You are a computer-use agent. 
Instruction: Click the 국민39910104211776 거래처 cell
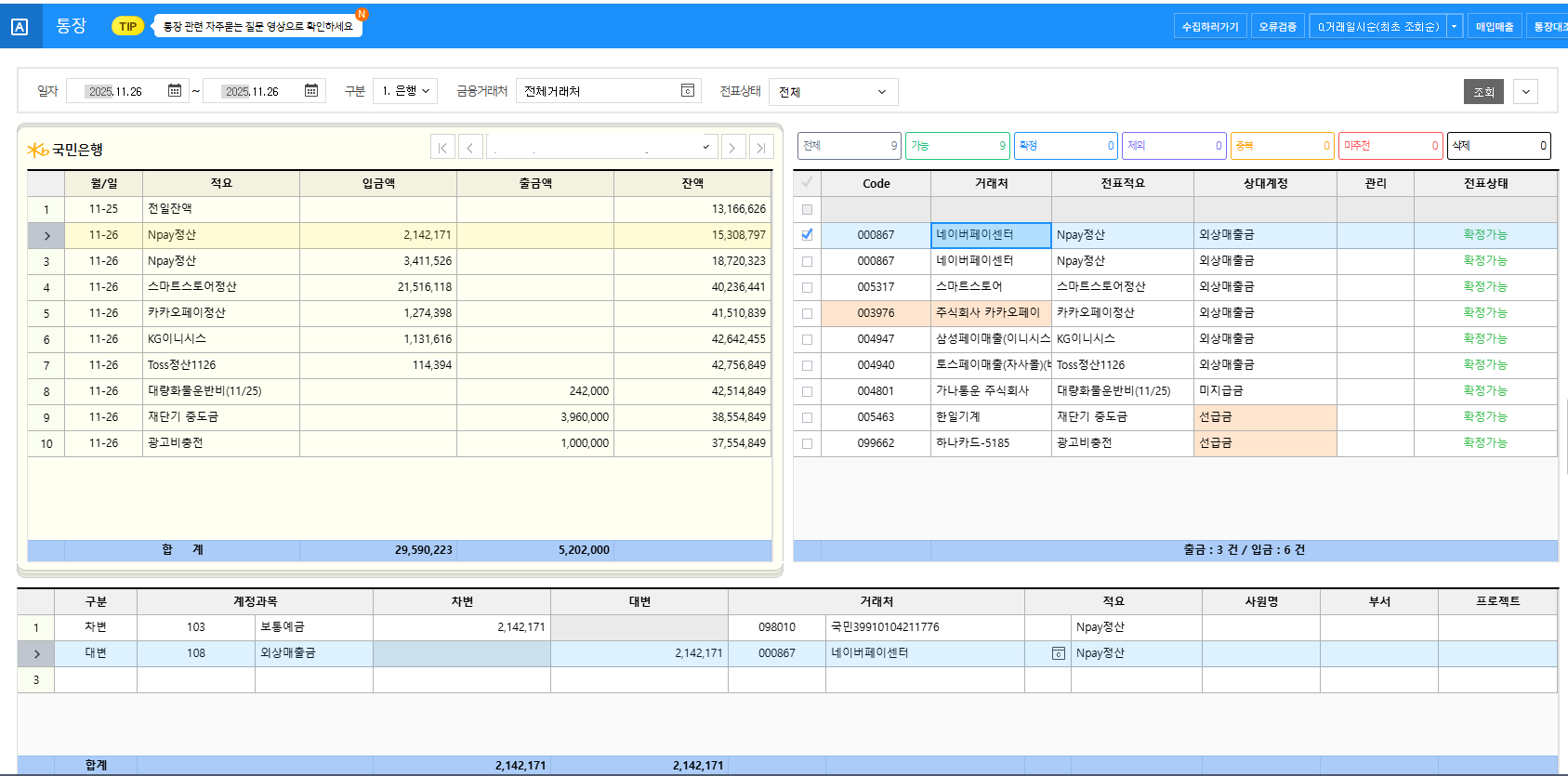[925, 627]
